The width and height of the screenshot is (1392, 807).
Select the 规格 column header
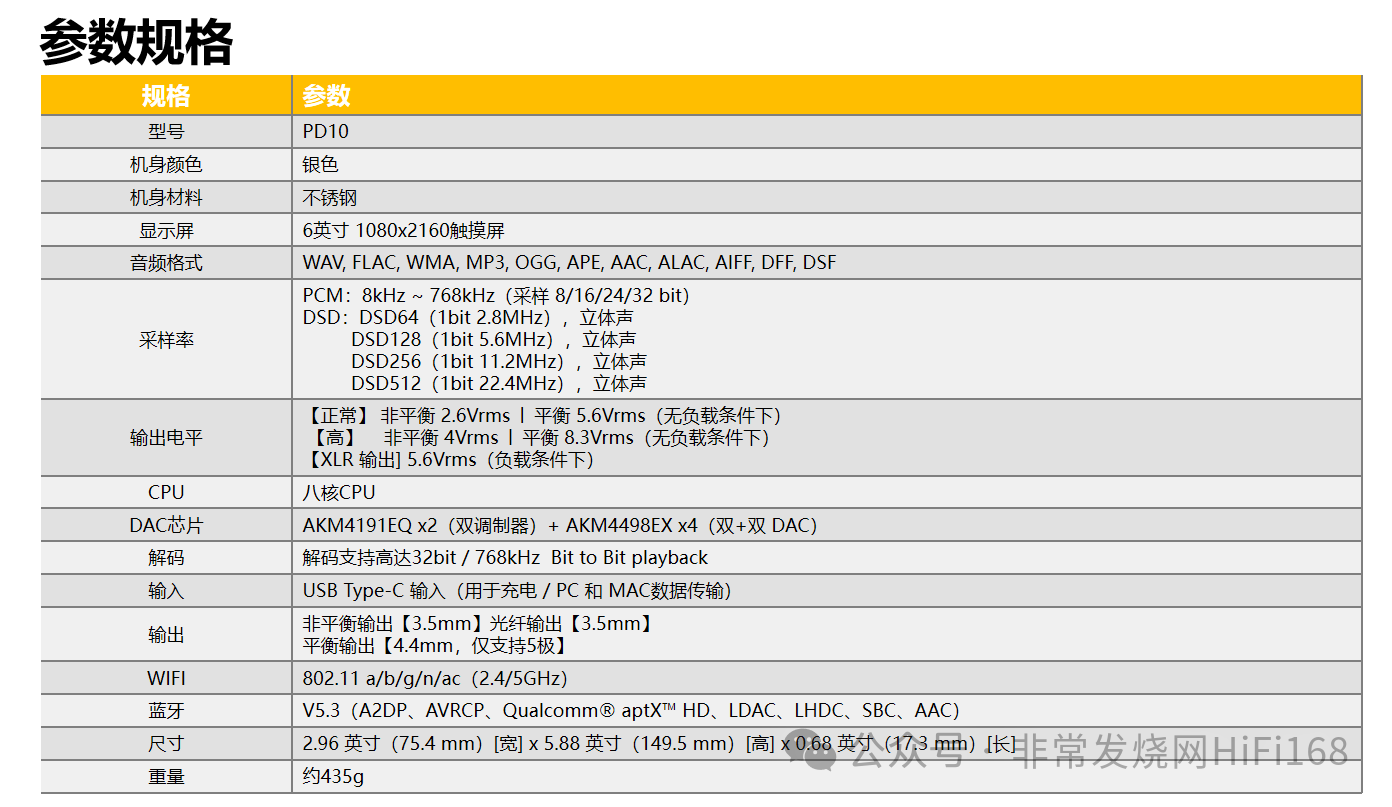point(166,96)
